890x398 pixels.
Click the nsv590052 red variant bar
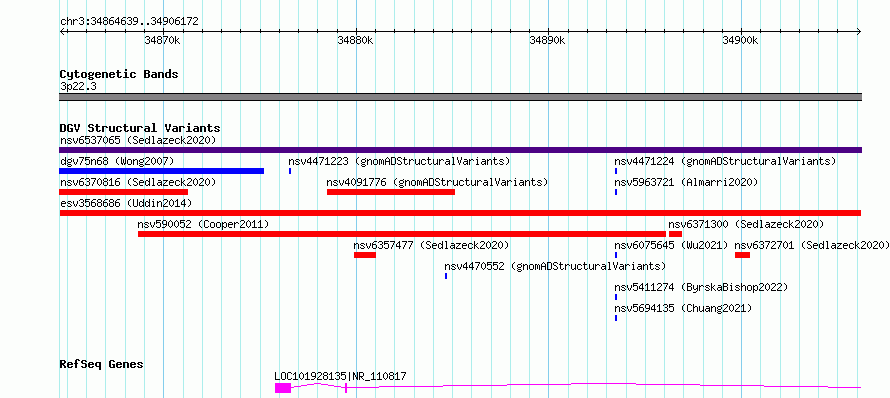pos(402,234)
